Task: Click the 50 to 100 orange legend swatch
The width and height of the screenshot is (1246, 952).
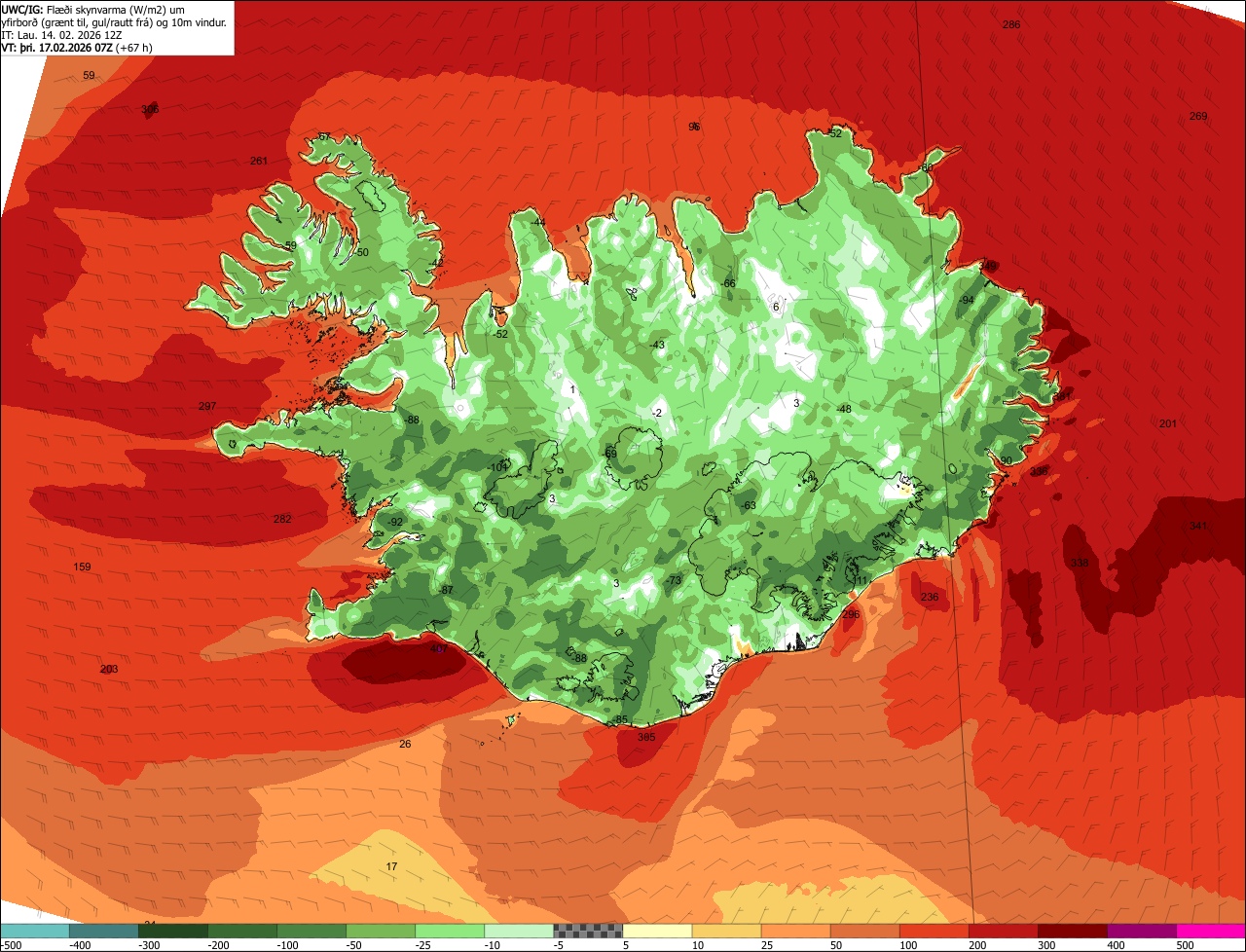Action: 864,931
